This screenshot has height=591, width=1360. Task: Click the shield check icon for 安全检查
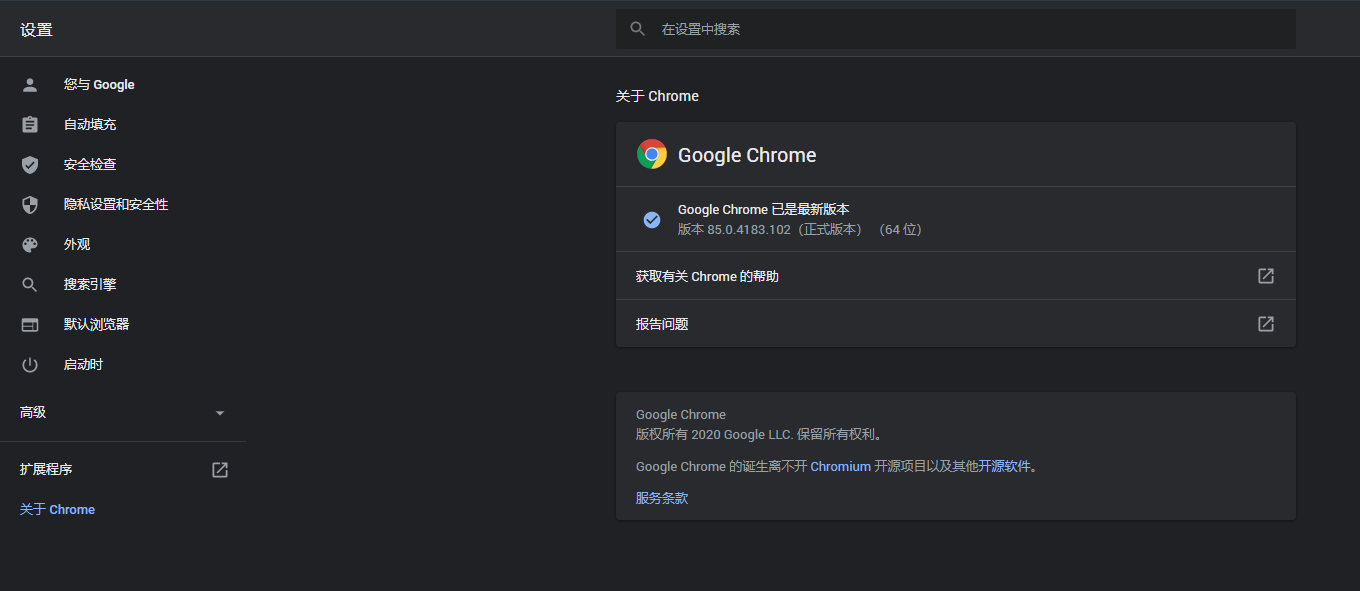pos(30,165)
